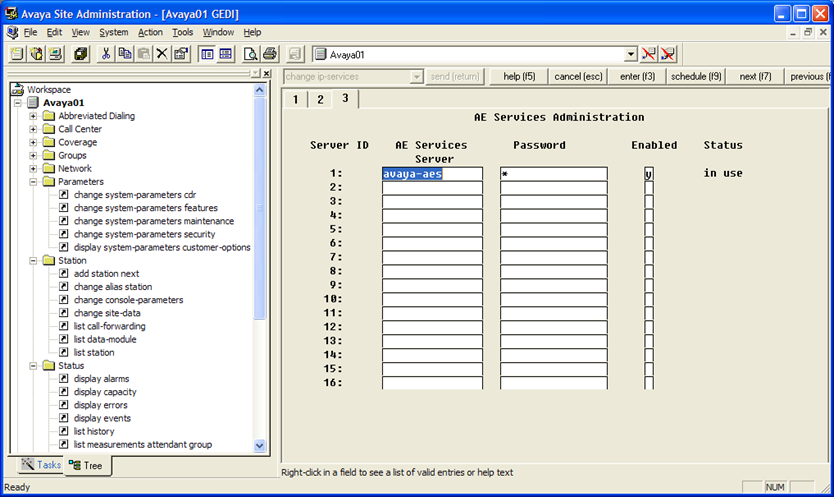Open the tree panel options arrow

pos(256,73)
